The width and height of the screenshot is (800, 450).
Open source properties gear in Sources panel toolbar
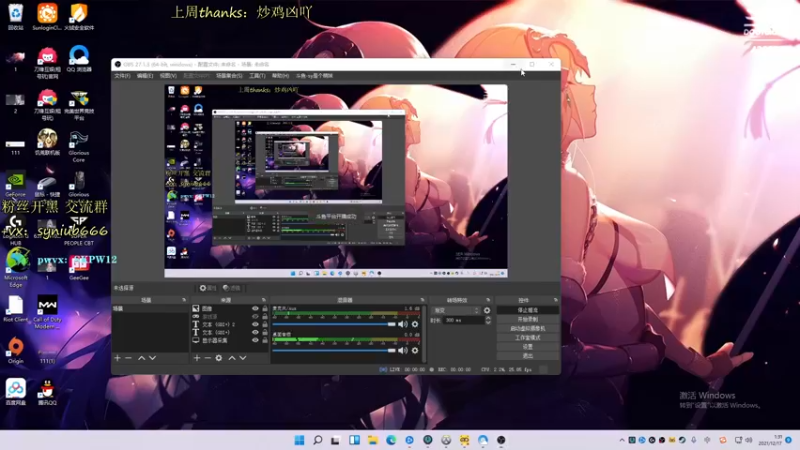click(x=219, y=358)
